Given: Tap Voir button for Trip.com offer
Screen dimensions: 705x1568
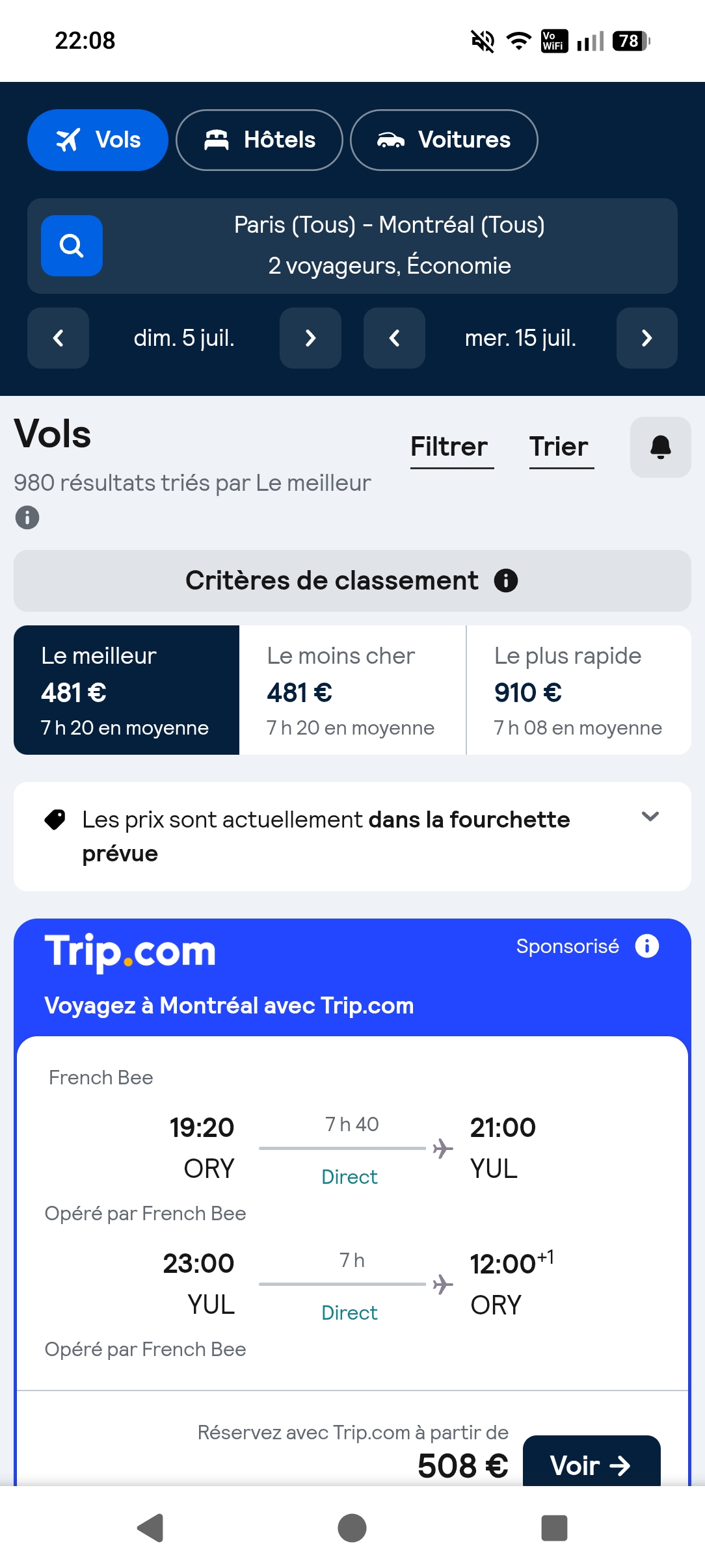Looking at the screenshot, I should pyautogui.click(x=591, y=1464).
